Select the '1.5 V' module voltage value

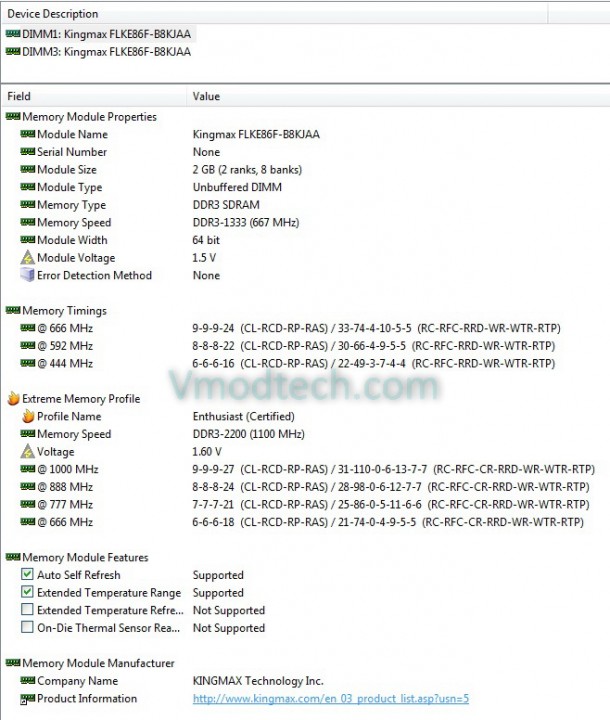pyautogui.click(x=204, y=258)
